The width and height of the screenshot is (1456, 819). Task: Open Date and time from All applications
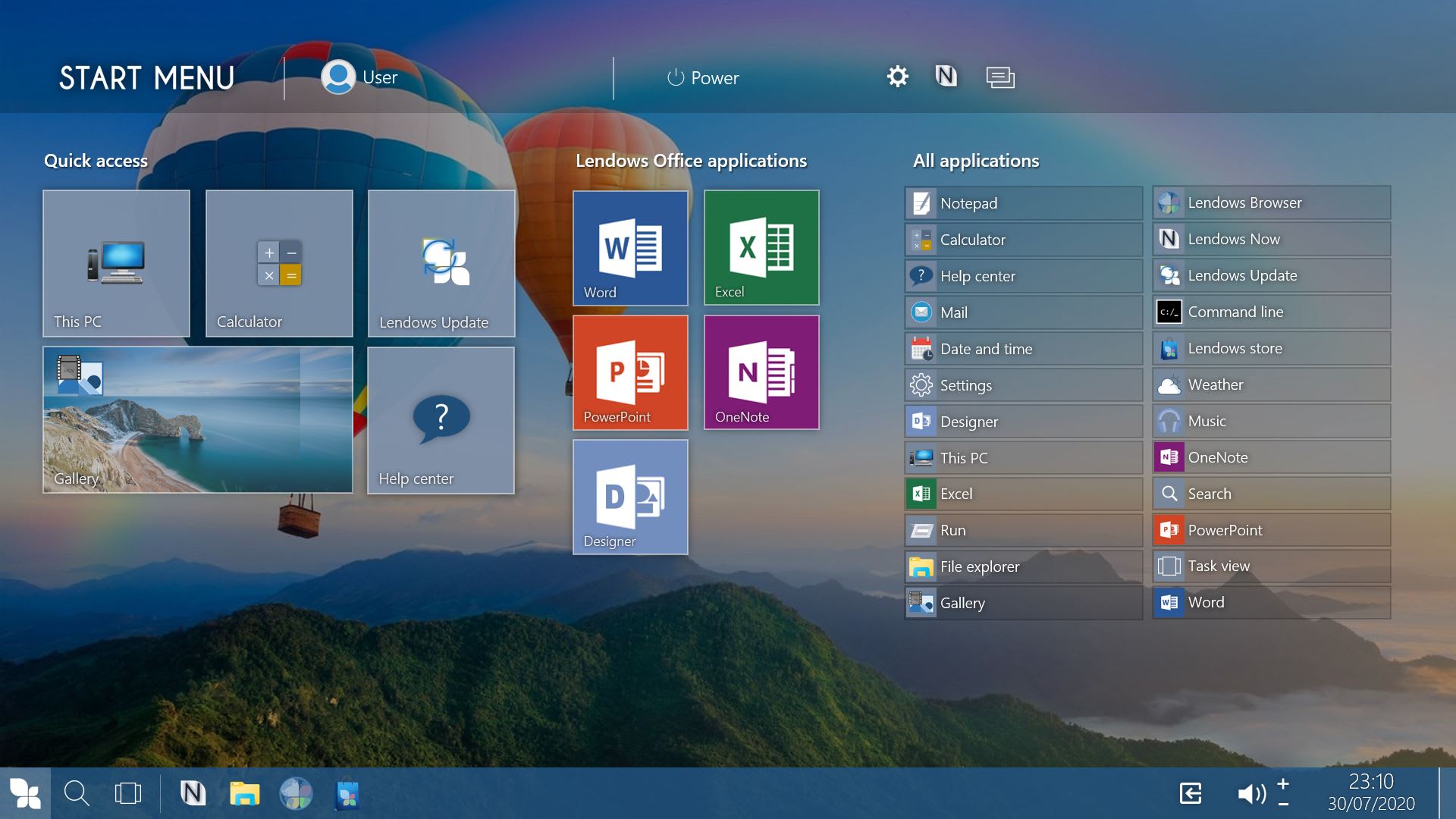[1024, 349]
